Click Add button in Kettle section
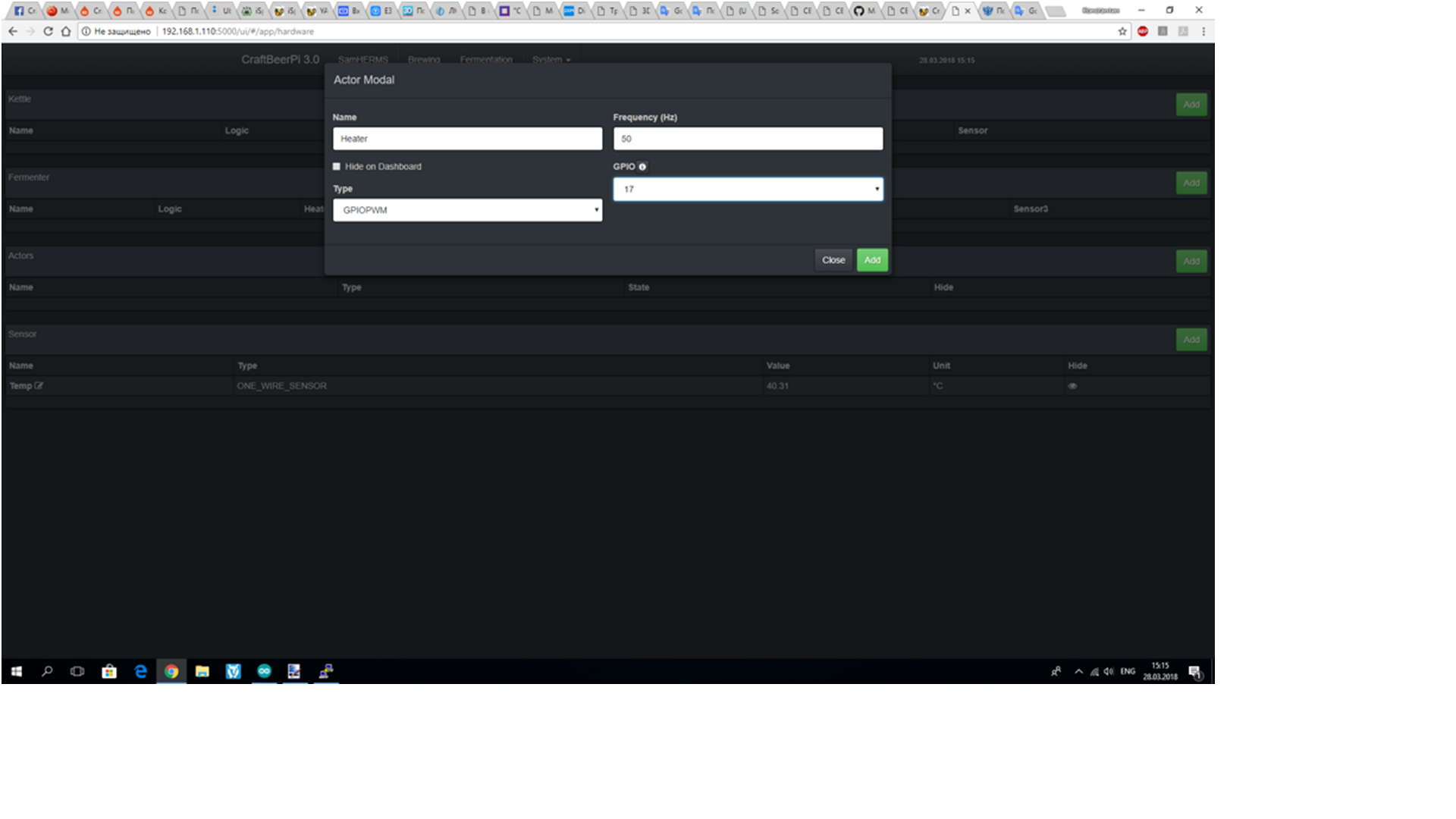 point(1191,105)
